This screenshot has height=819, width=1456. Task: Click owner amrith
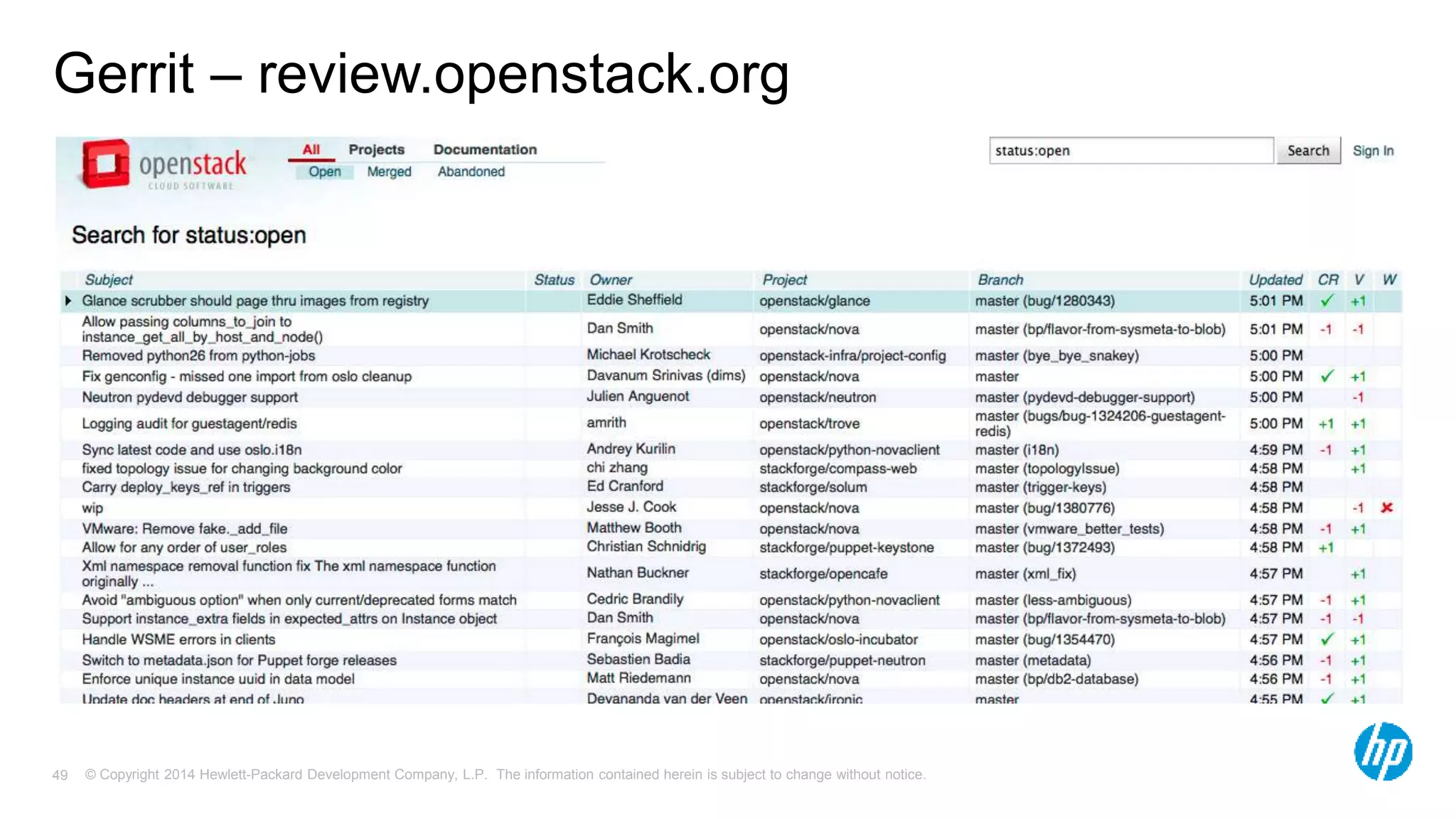(606, 422)
